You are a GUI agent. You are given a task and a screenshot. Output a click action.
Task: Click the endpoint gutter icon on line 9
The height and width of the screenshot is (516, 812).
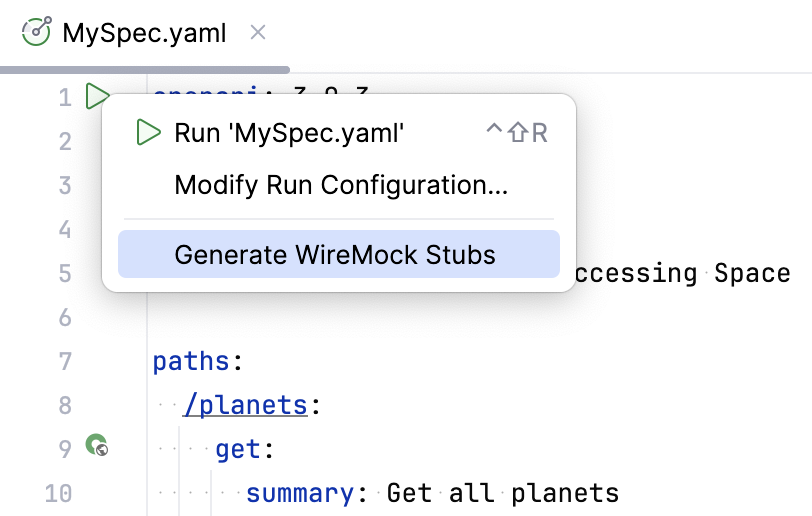pyautogui.click(x=96, y=446)
